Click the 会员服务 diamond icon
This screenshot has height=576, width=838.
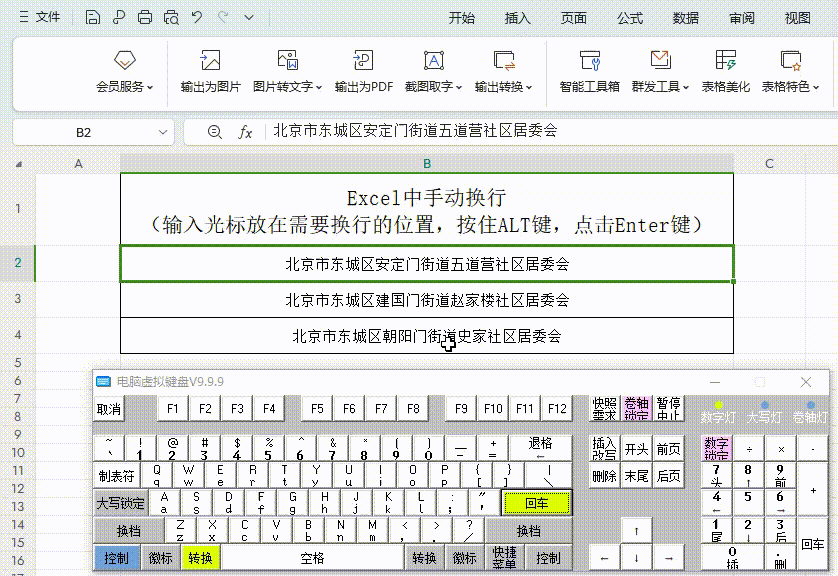pyautogui.click(x=125, y=60)
